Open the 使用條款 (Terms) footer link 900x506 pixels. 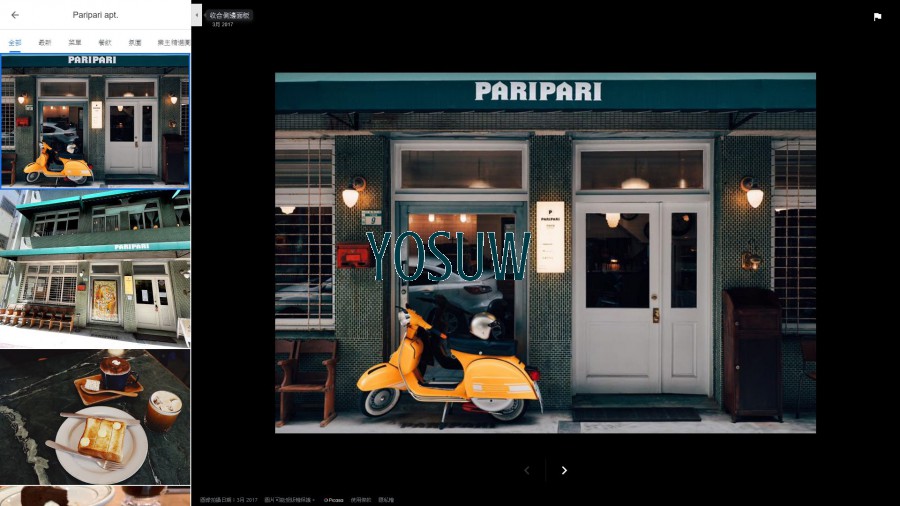361,500
